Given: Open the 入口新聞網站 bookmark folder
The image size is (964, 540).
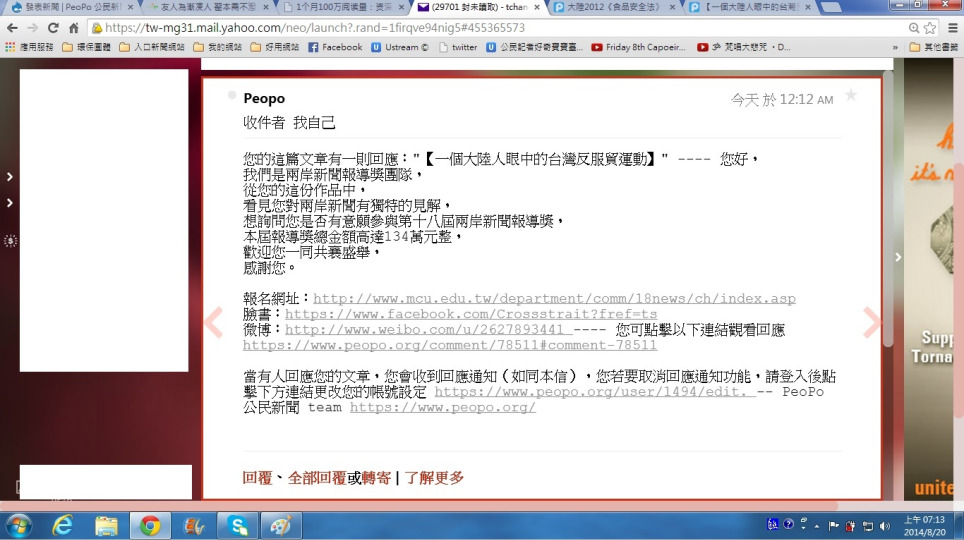Looking at the screenshot, I should 149,47.
